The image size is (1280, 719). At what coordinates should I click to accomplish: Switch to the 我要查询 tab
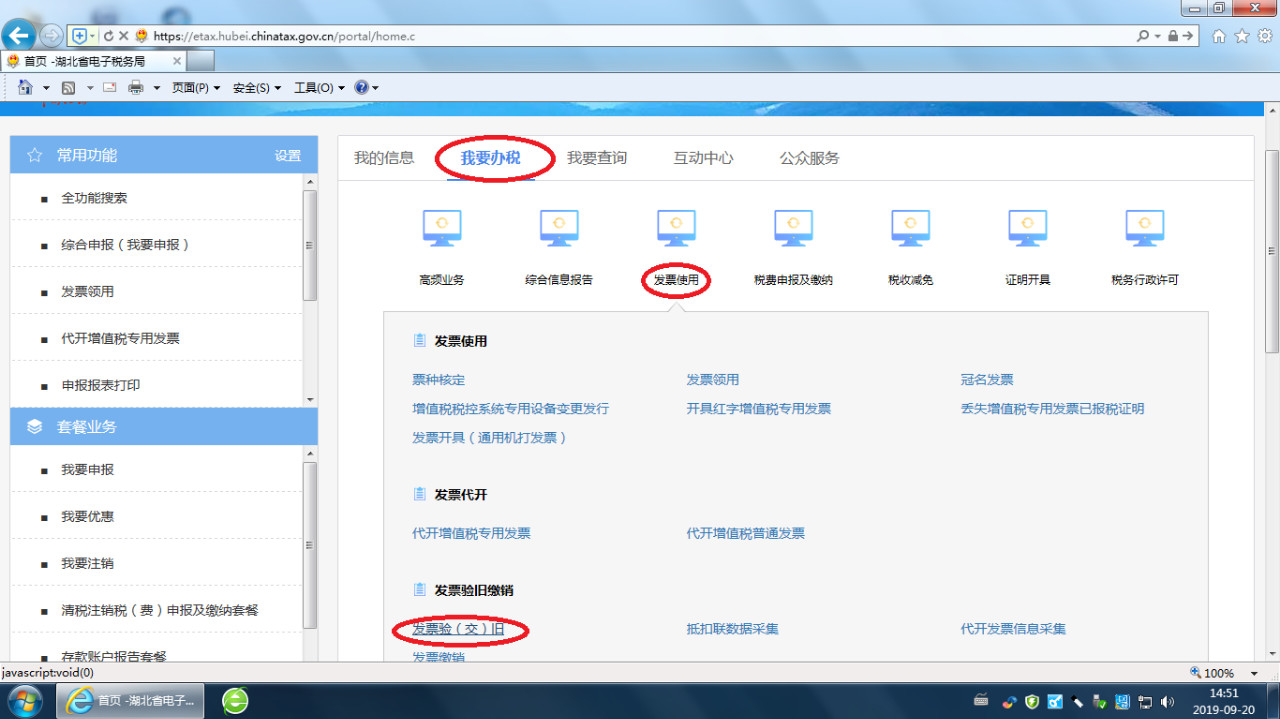[597, 158]
